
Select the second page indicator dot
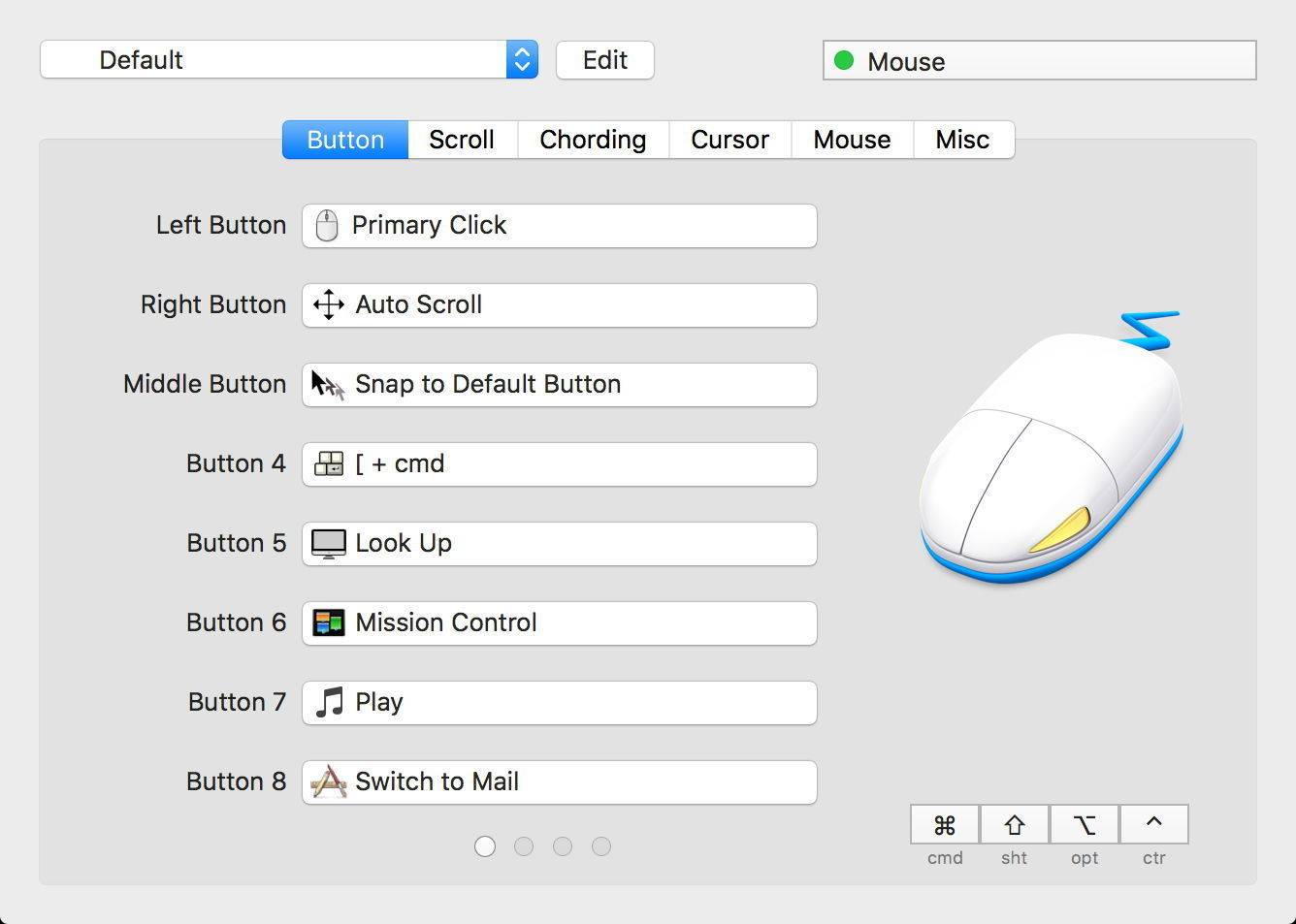(x=524, y=846)
